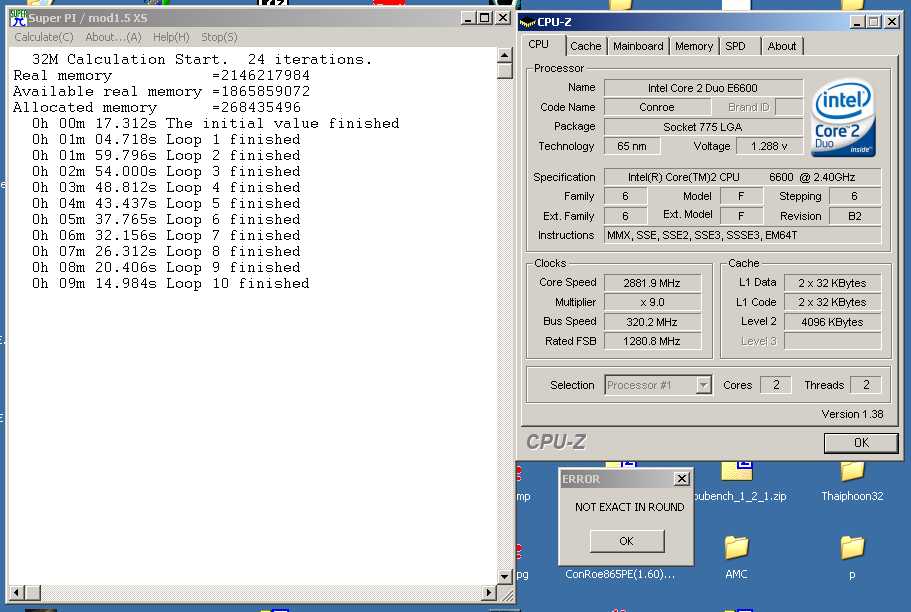The width and height of the screenshot is (911, 612).
Task: Open the AMC desktop folder
Action: point(736,558)
